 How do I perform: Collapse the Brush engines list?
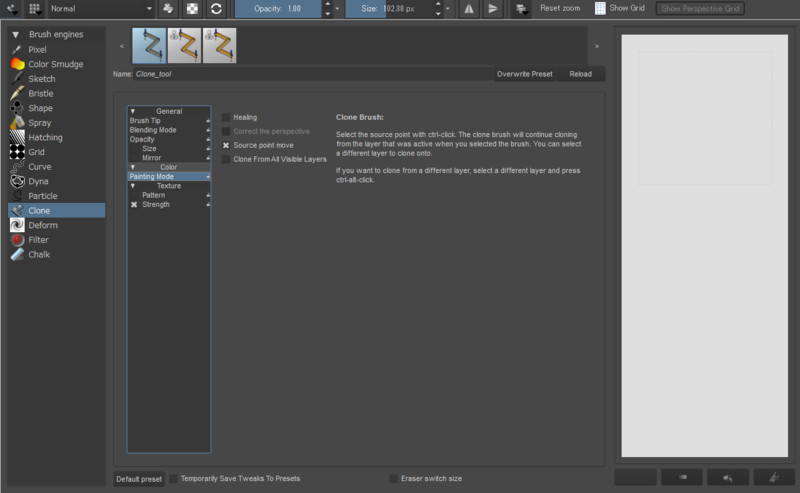tap(16, 34)
